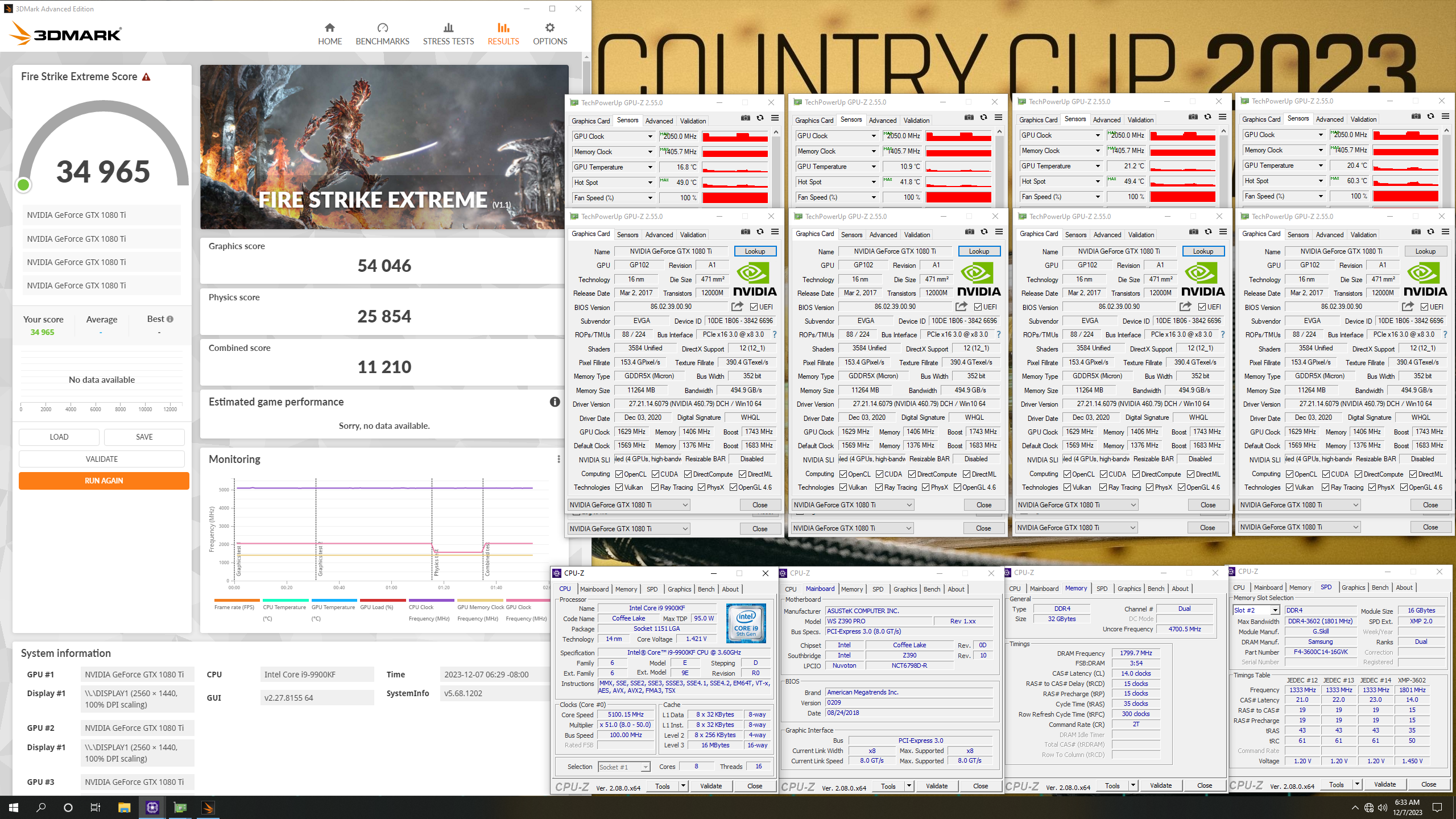Screen dimensions: 1456x819
Task: Open the Monitoring three-dot options menu
Action: (x=559, y=459)
